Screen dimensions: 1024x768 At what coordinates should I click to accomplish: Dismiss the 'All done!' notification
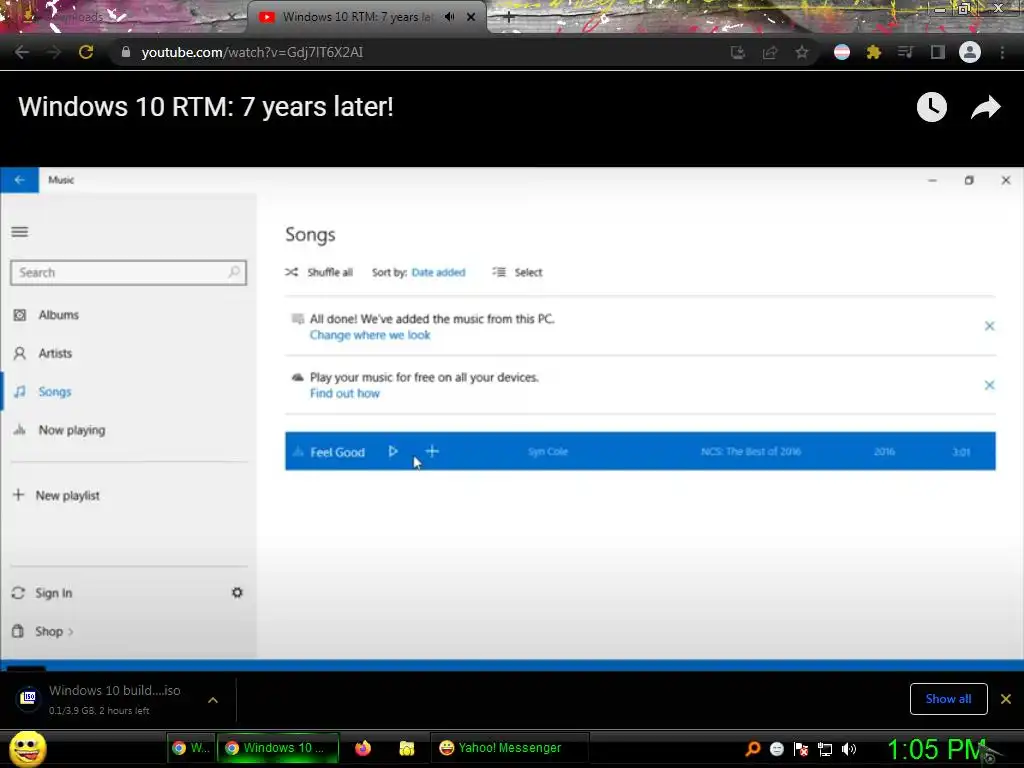coord(989,326)
